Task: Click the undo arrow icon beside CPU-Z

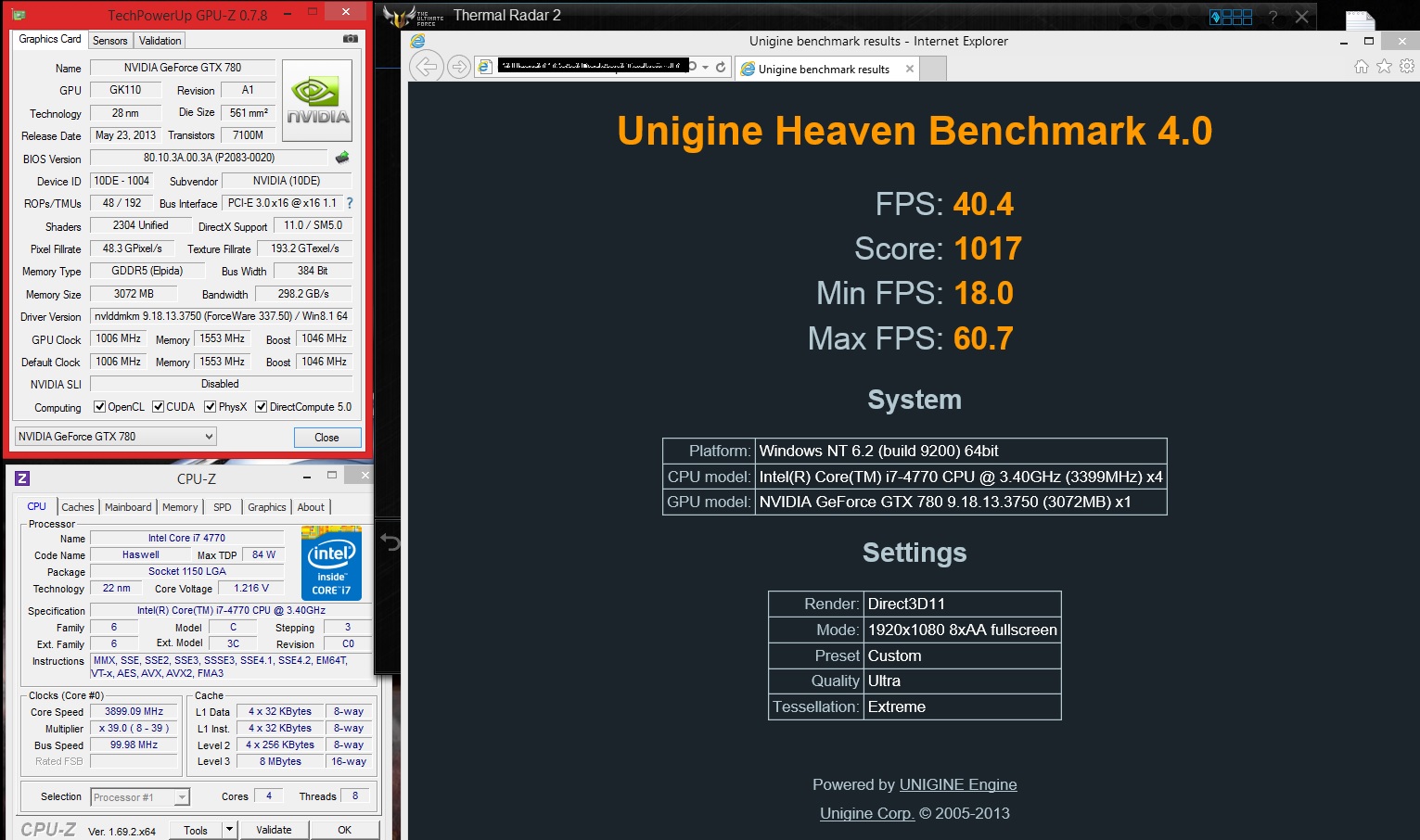Action: click(x=390, y=542)
